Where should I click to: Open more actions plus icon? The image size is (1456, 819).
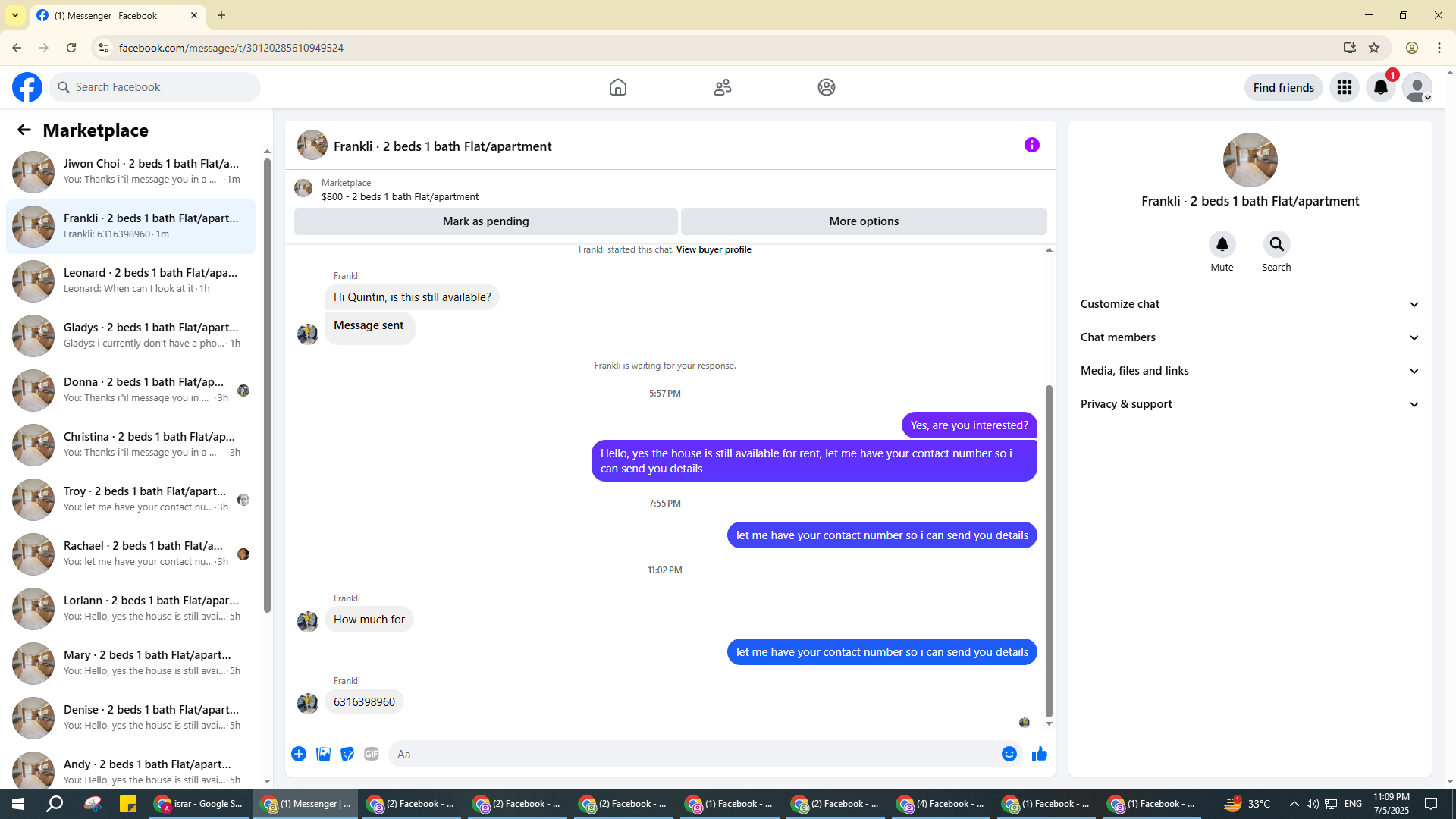(x=299, y=754)
